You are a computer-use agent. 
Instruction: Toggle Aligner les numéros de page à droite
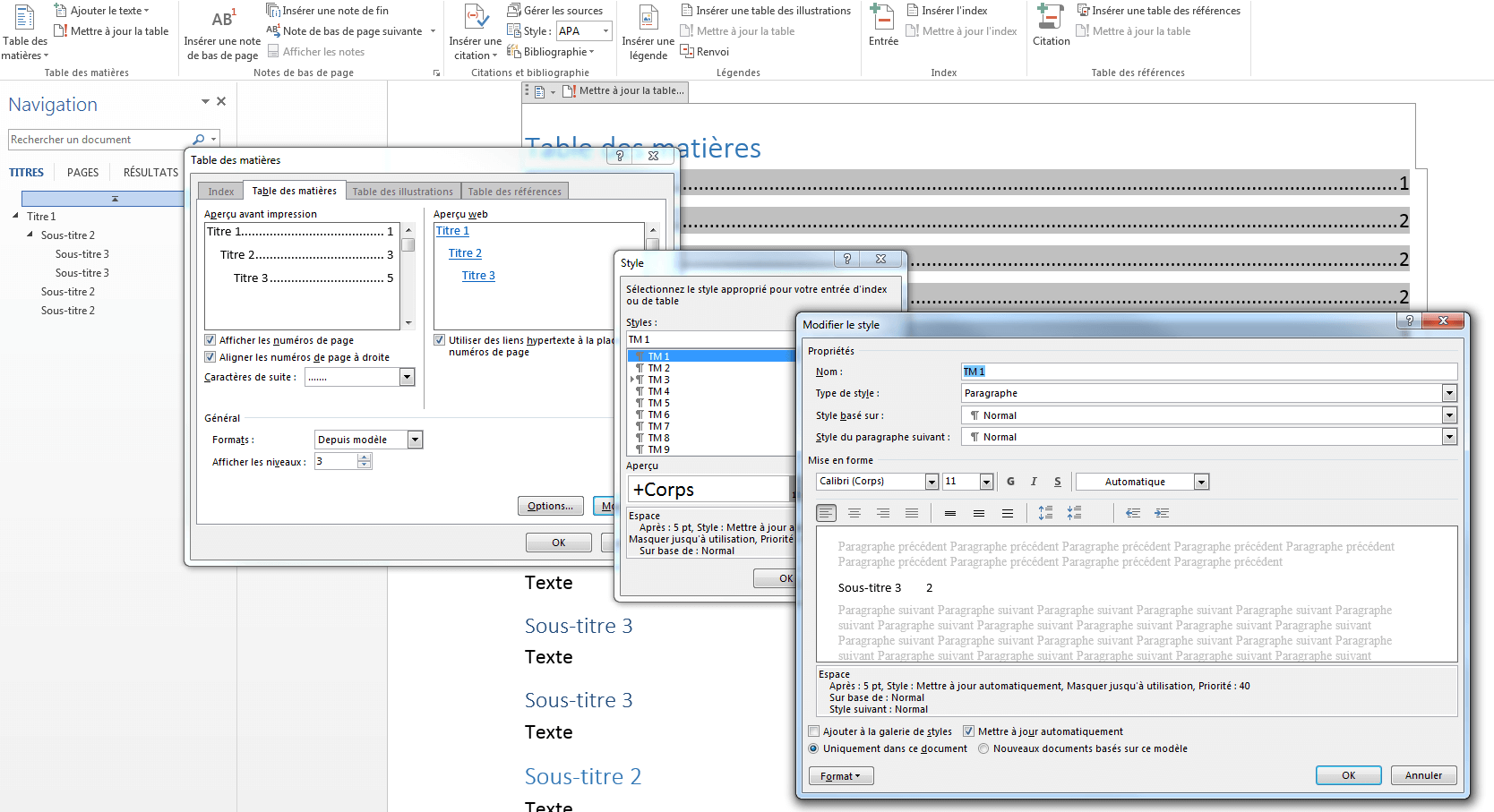(210, 357)
